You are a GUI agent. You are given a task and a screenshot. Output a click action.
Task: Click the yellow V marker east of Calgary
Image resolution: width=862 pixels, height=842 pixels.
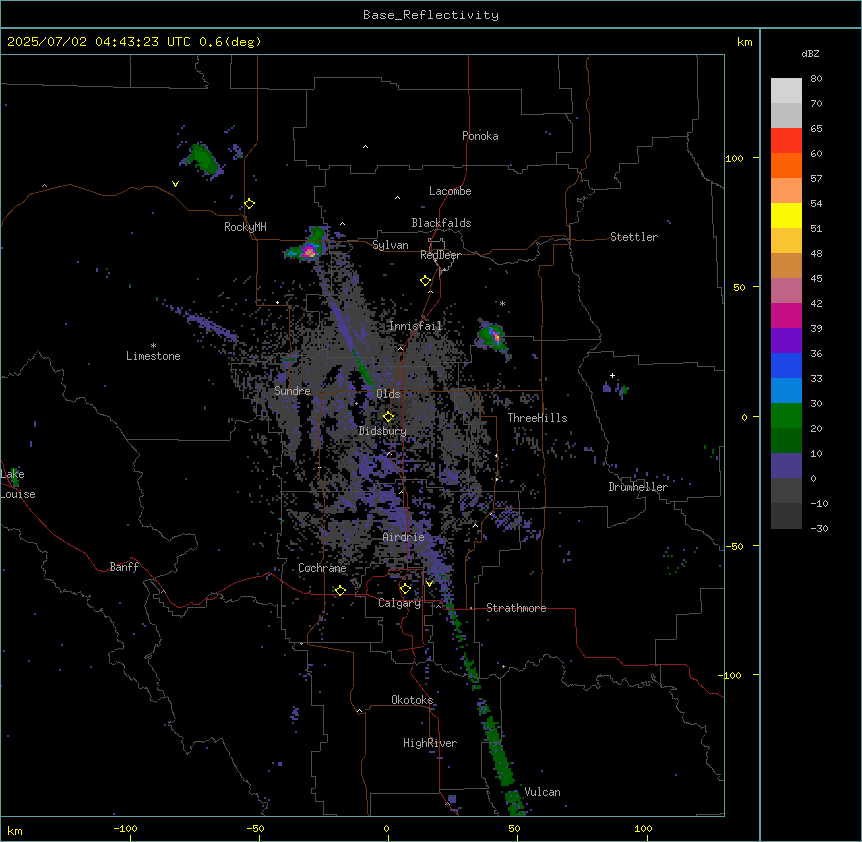click(429, 584)
